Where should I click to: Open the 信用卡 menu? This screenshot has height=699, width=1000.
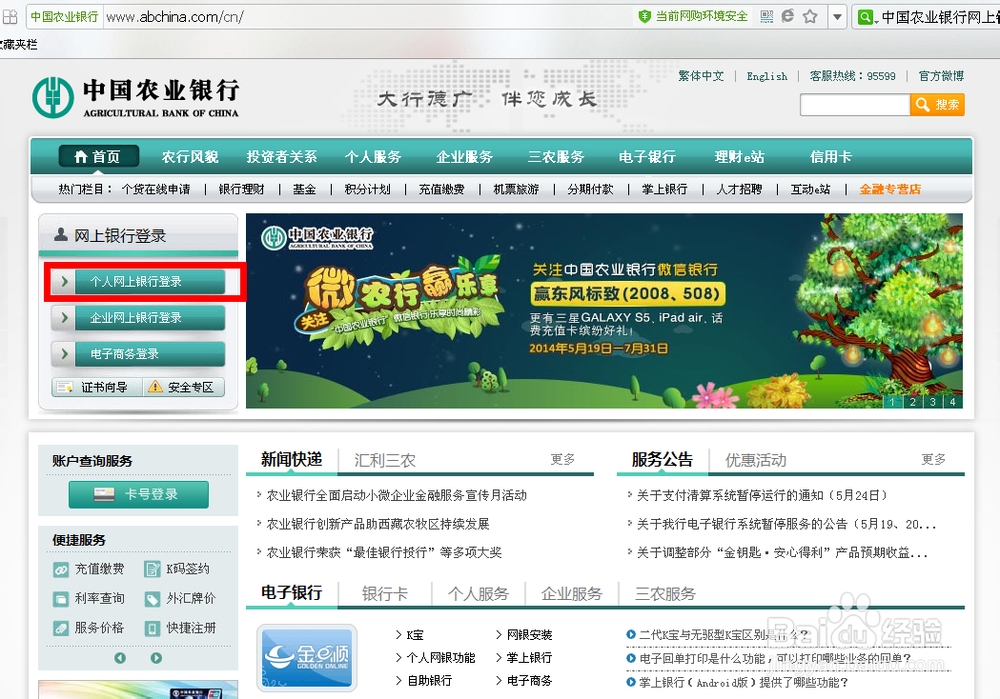point(830,156)
